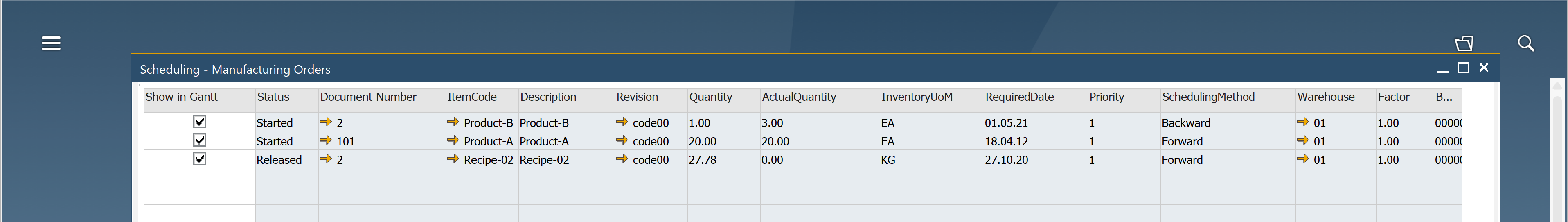Select the Released status cell
The width and height of the screenshot is (1568, 222).
pos(287,159)
